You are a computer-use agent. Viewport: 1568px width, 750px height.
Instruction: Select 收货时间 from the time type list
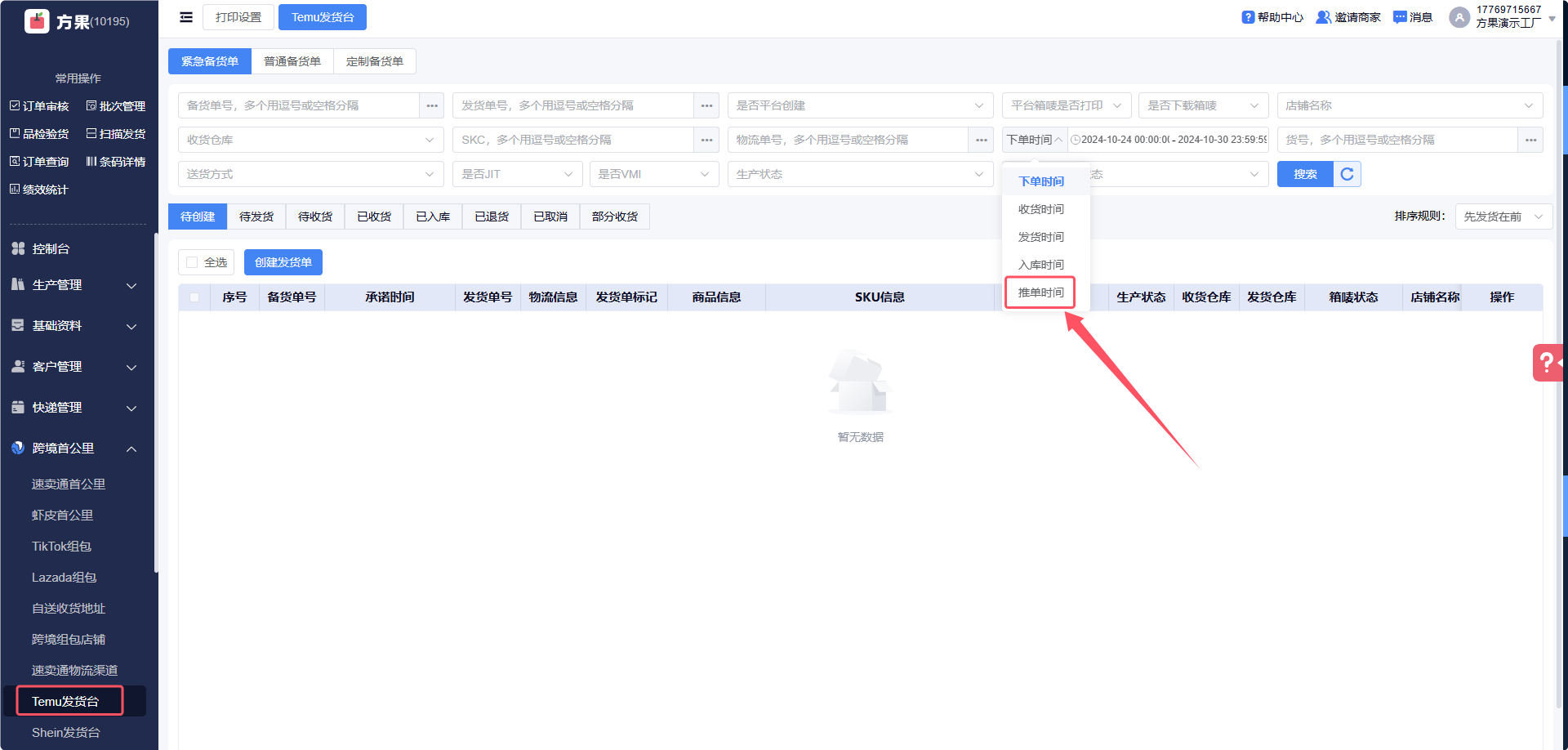click(1041, 209)
